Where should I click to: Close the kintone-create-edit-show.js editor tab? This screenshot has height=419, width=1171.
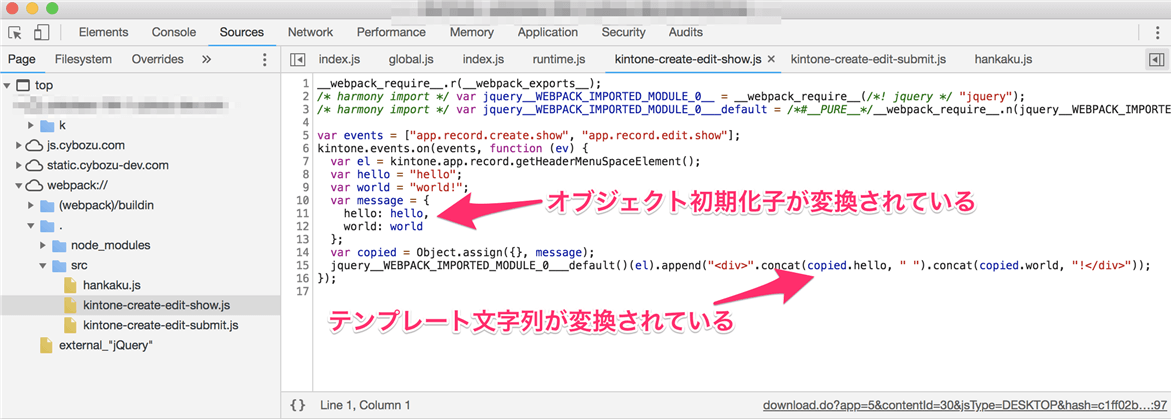[771, 59]
